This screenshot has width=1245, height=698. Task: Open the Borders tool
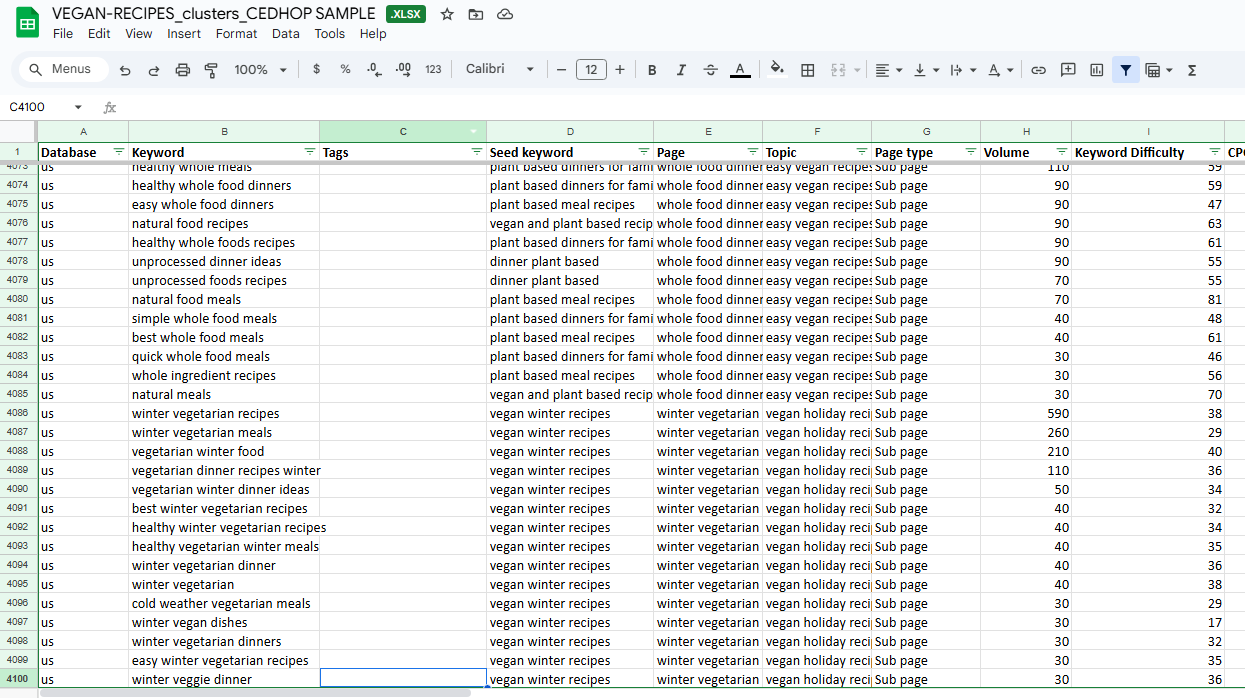pyautogui.click(x=808, y=70)
